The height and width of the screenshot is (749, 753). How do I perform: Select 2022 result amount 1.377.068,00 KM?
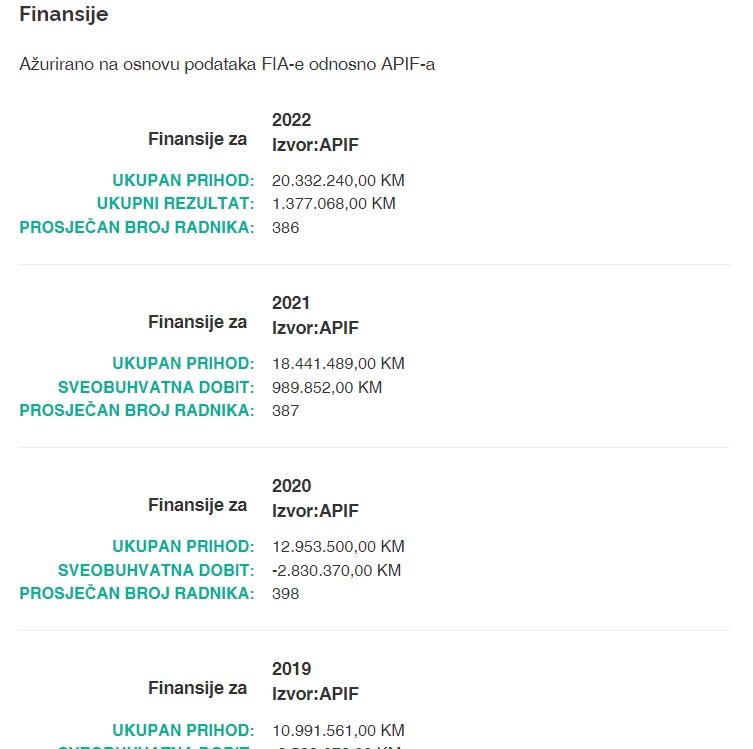334,204
